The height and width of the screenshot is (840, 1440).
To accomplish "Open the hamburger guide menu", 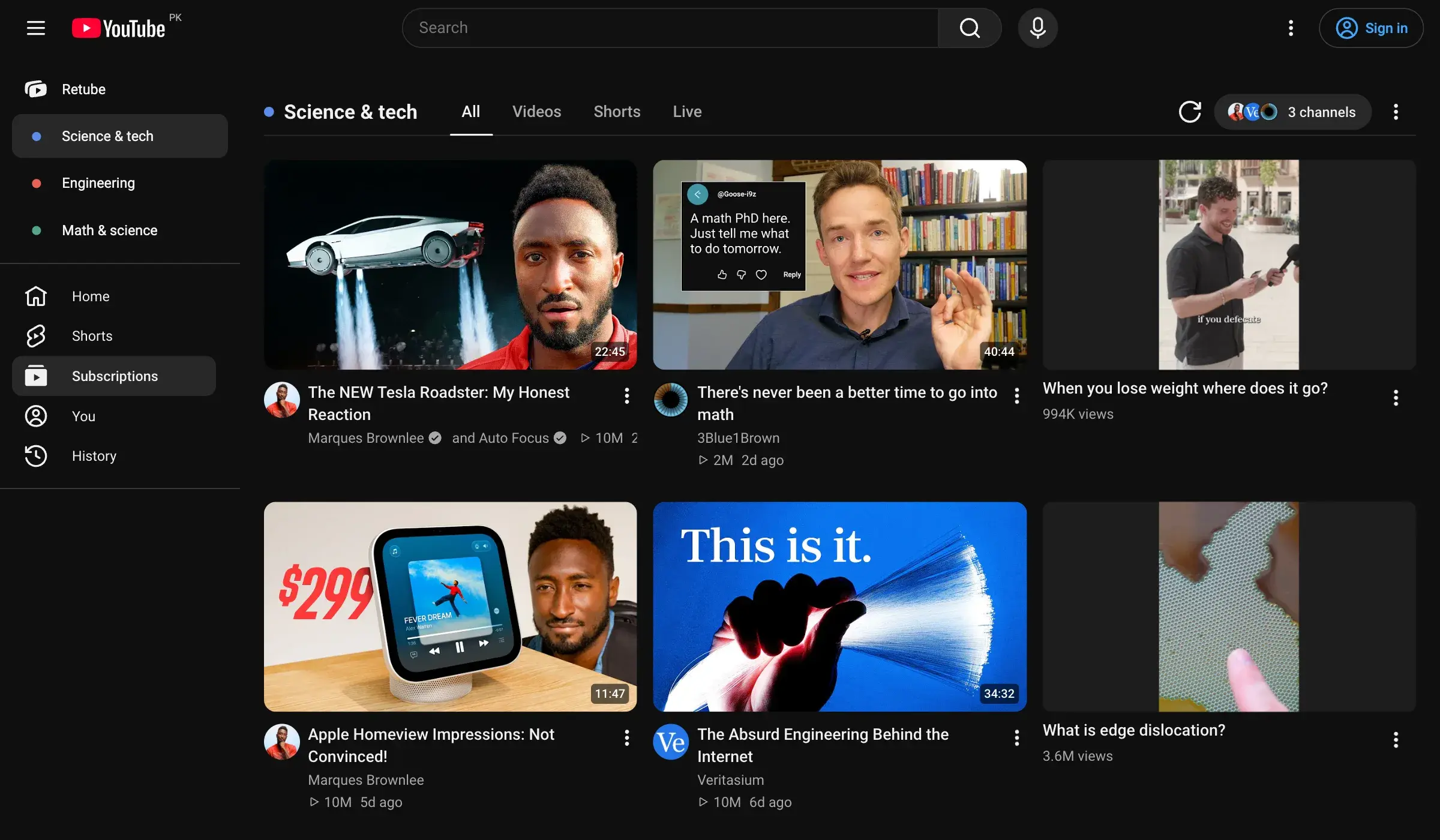I will click(36, 28).
